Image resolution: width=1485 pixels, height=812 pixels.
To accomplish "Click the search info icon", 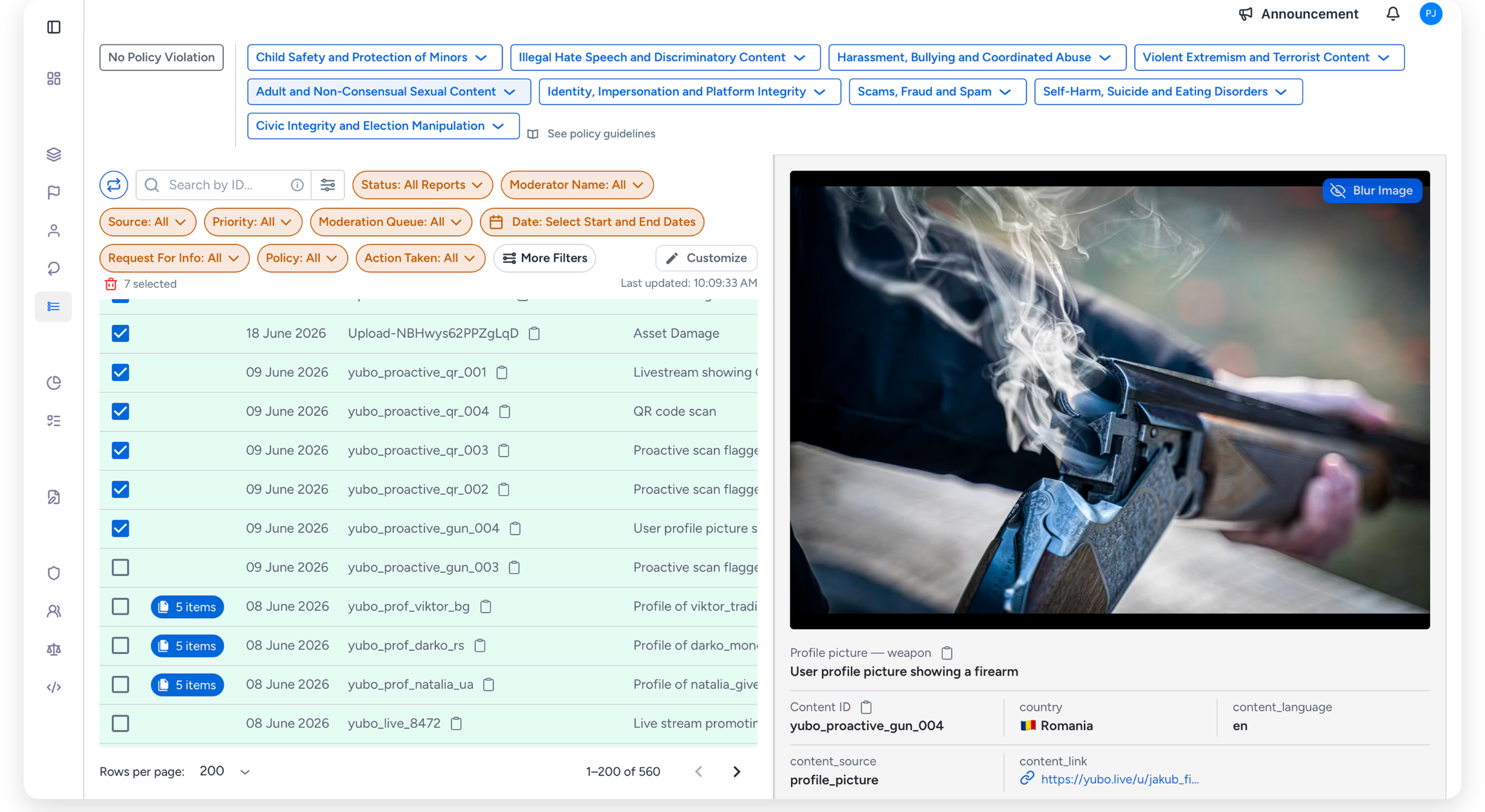I will point(297,185).
